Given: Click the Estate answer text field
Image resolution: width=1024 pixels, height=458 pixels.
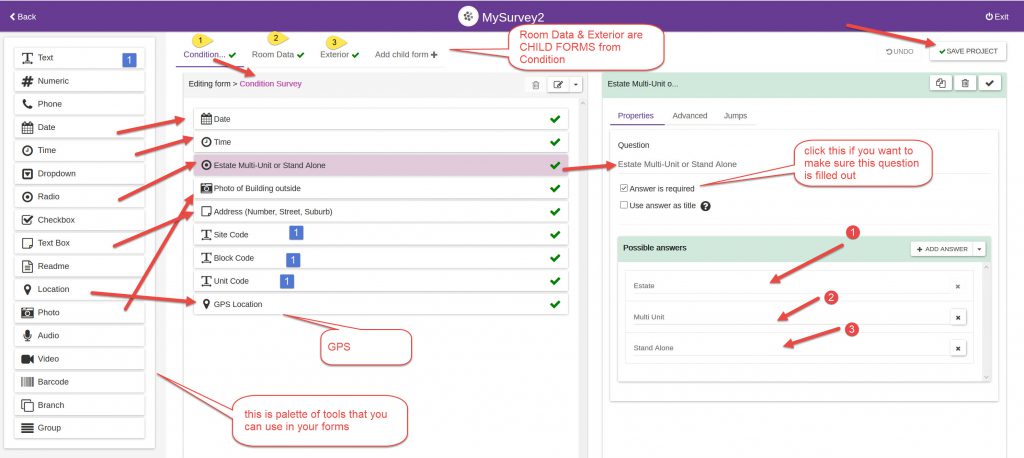Looking at the screenshot, I should (x=785, y=286).
